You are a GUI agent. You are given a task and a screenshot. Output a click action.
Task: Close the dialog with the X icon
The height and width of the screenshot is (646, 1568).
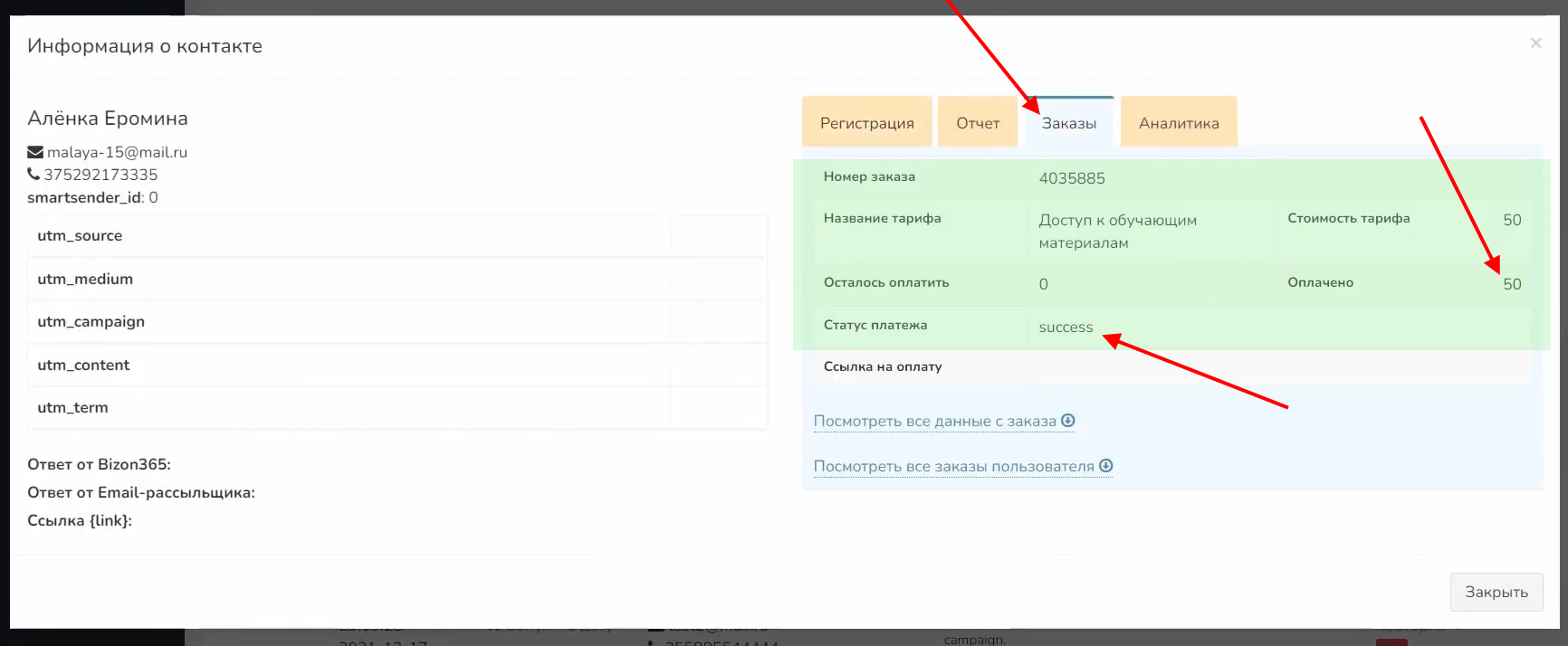point(1535,43)
